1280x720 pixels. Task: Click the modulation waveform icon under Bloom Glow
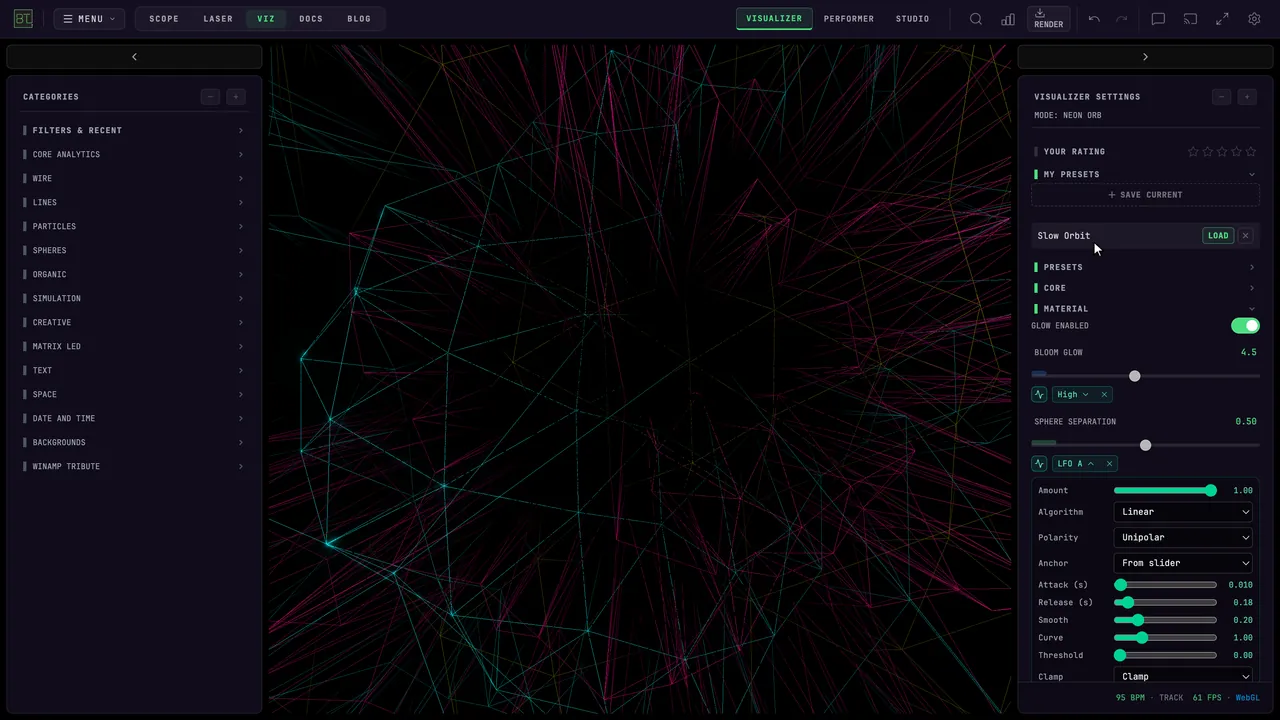[x=1039, y=394]
